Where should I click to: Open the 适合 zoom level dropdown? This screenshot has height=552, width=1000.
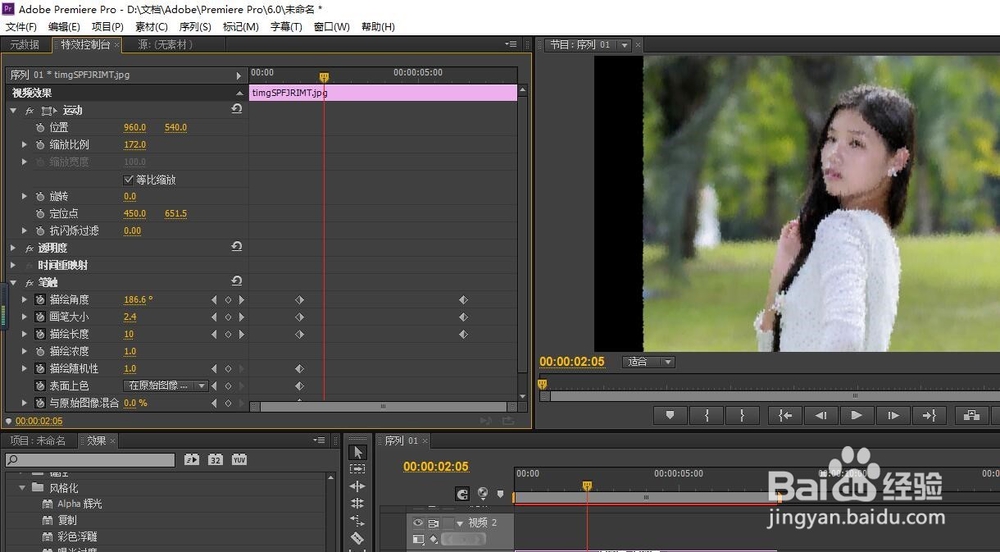click(x=649, y=361)
